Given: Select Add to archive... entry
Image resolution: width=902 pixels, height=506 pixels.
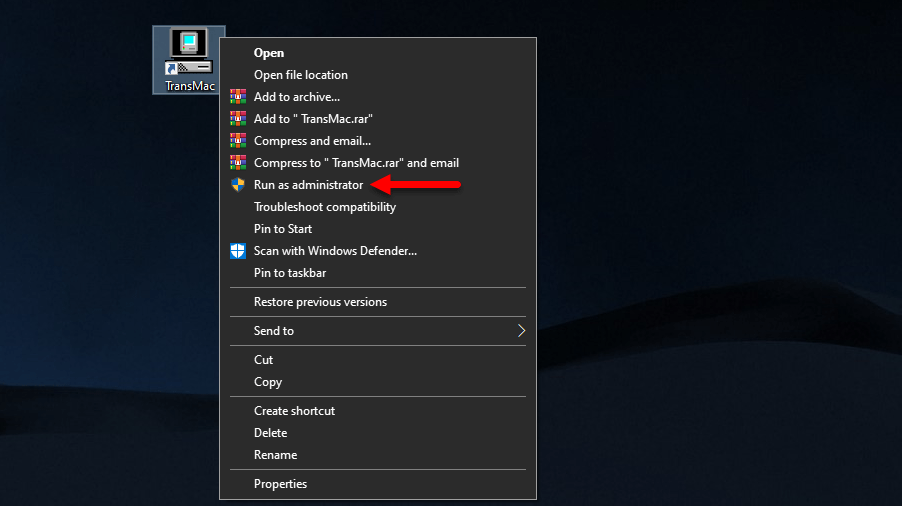Looking at the screenshot, I should coord(378,97).
